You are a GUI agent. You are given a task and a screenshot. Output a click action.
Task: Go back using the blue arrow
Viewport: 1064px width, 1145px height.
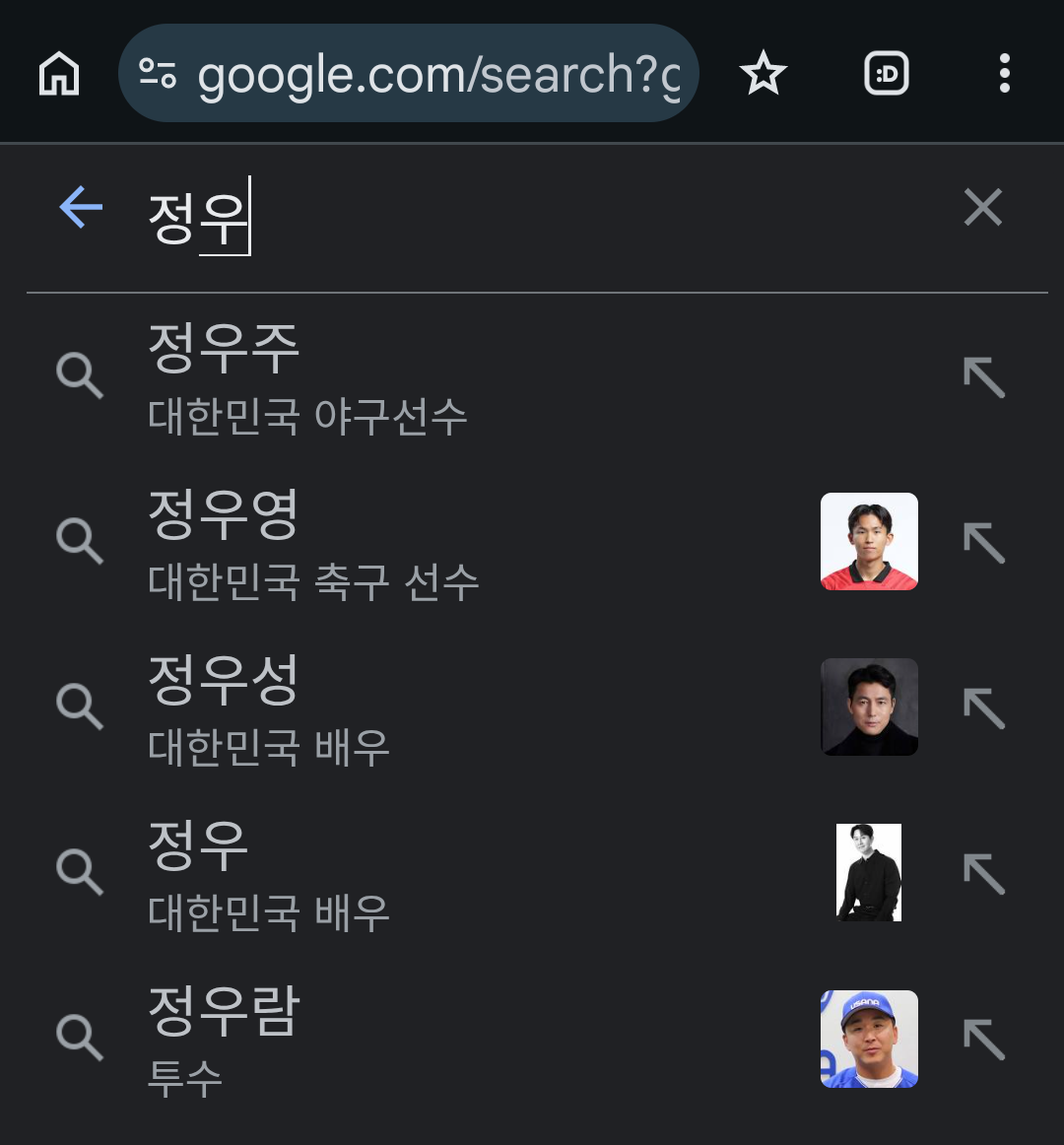pyautogui.click(x=81, y=208)
